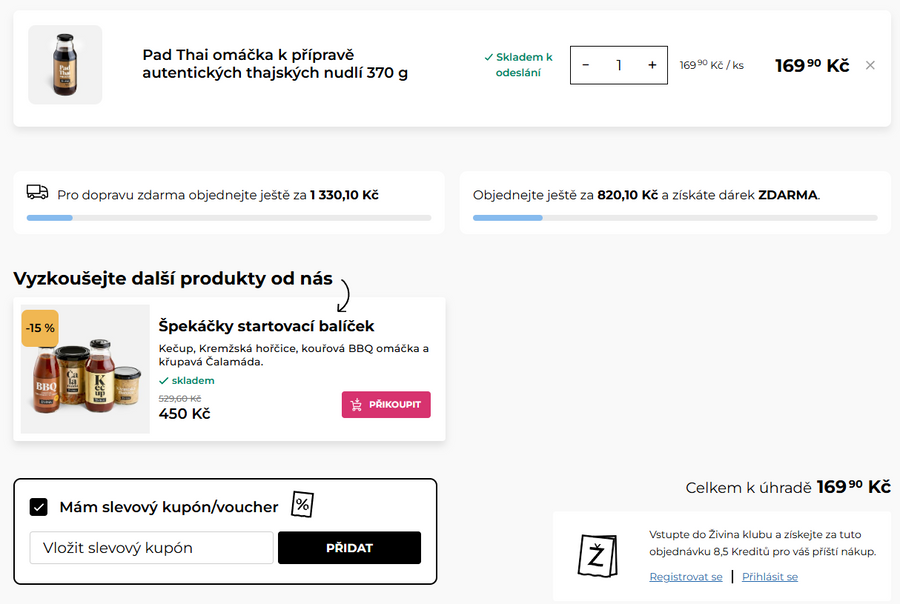Click the Živina klub bag icon
Screen dimensions: 900x604
coord(597,555)
